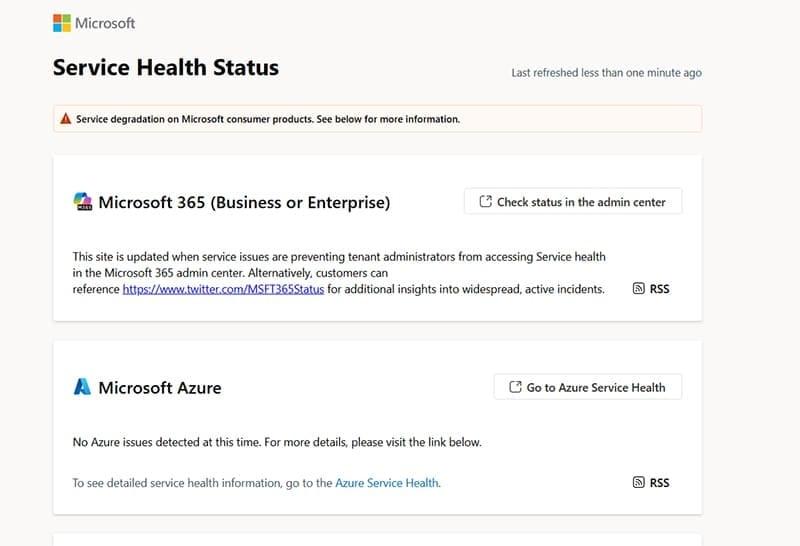Click the Last refreshed timestamp text
The image size is (800, 546).
tap(606, 73)
